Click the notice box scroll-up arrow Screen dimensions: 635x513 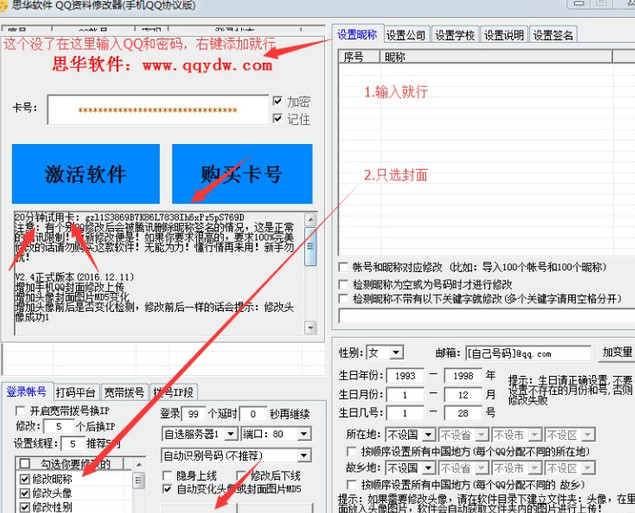(x=311, y=219)
